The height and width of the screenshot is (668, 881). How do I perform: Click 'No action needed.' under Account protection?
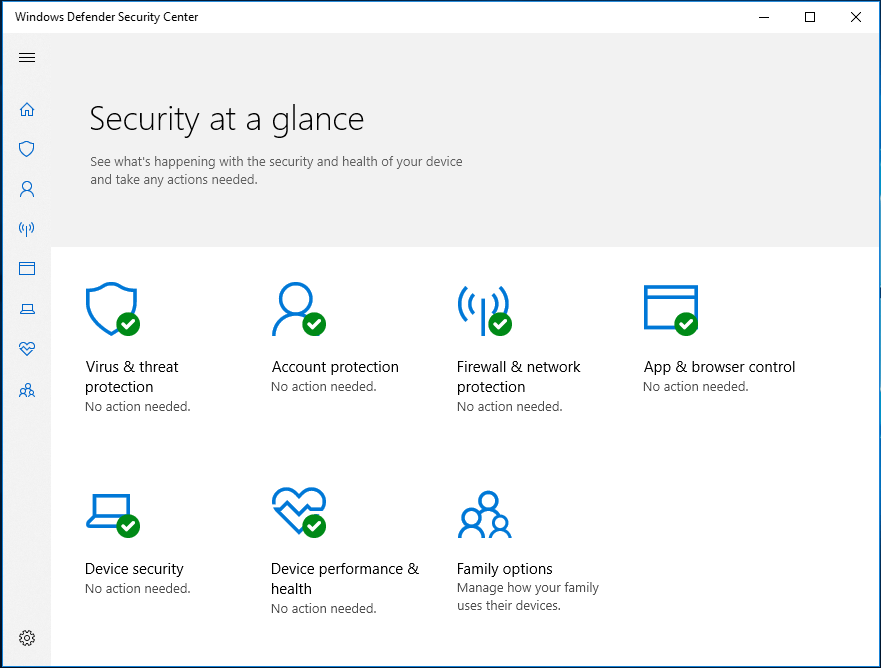[324, 387]
